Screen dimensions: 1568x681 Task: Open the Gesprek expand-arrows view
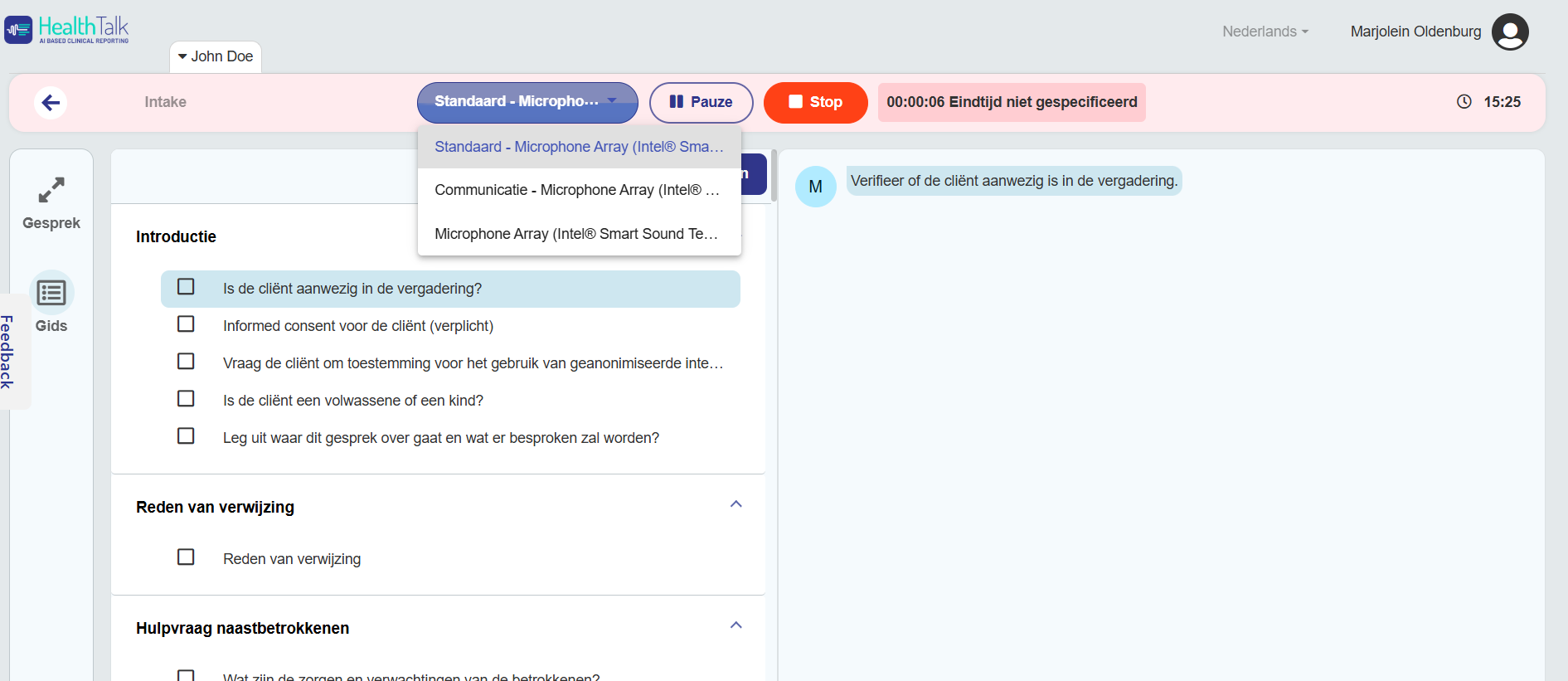pyautogui.click(x=51, y=191)
